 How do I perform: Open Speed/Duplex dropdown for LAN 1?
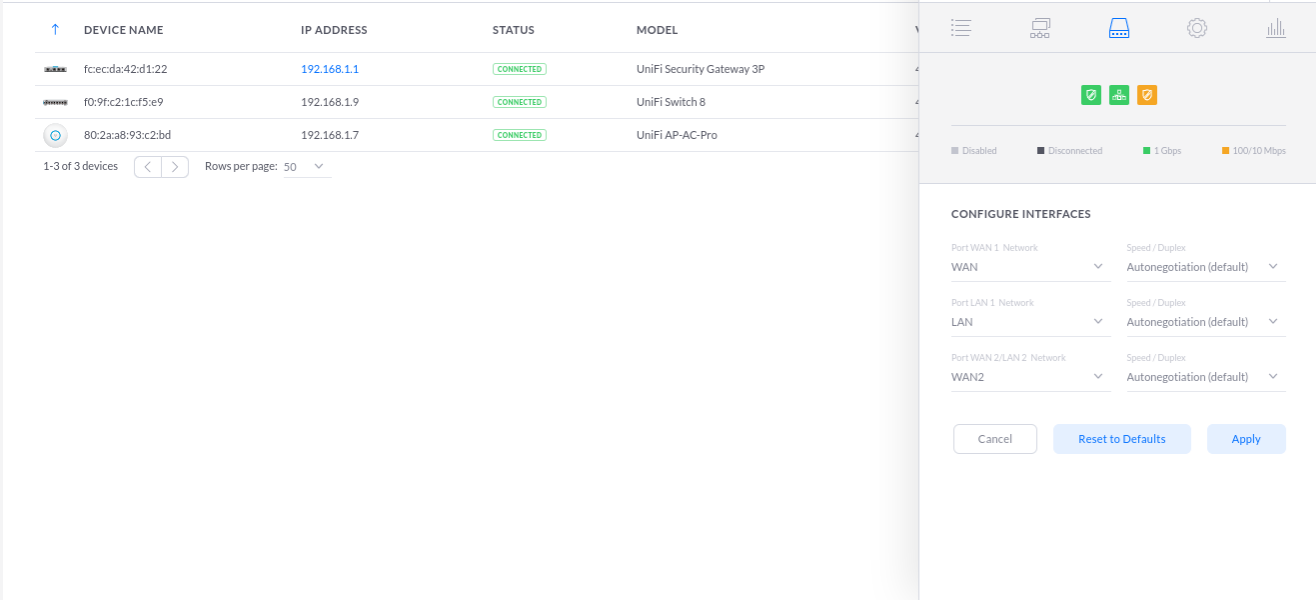1206,322
